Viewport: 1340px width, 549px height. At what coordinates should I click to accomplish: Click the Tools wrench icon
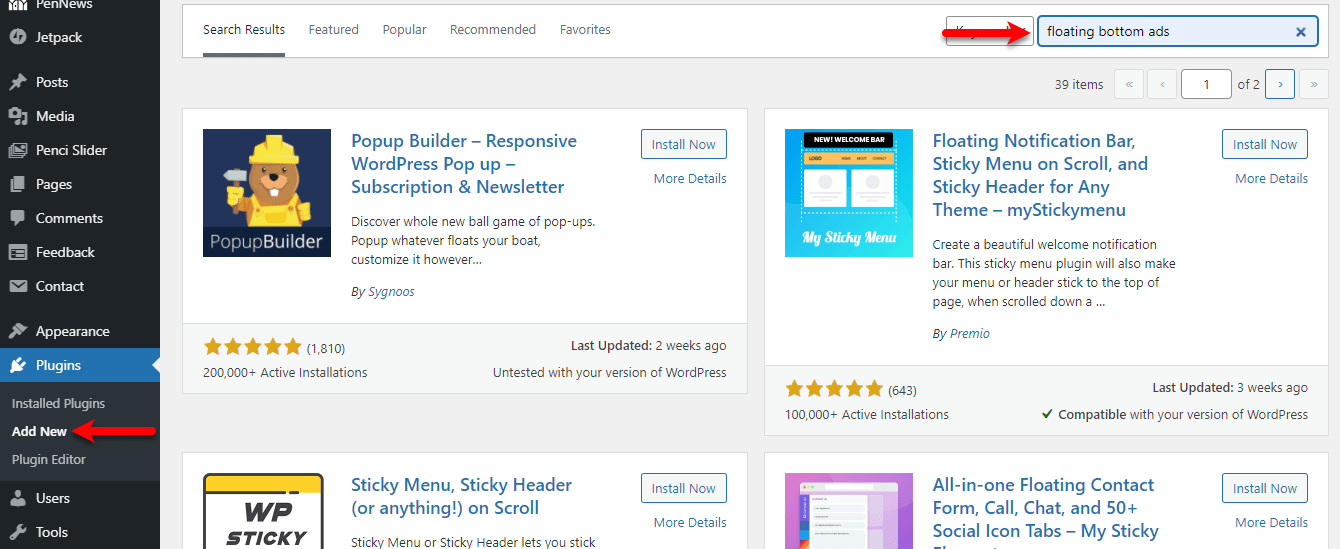coord(18,532)
